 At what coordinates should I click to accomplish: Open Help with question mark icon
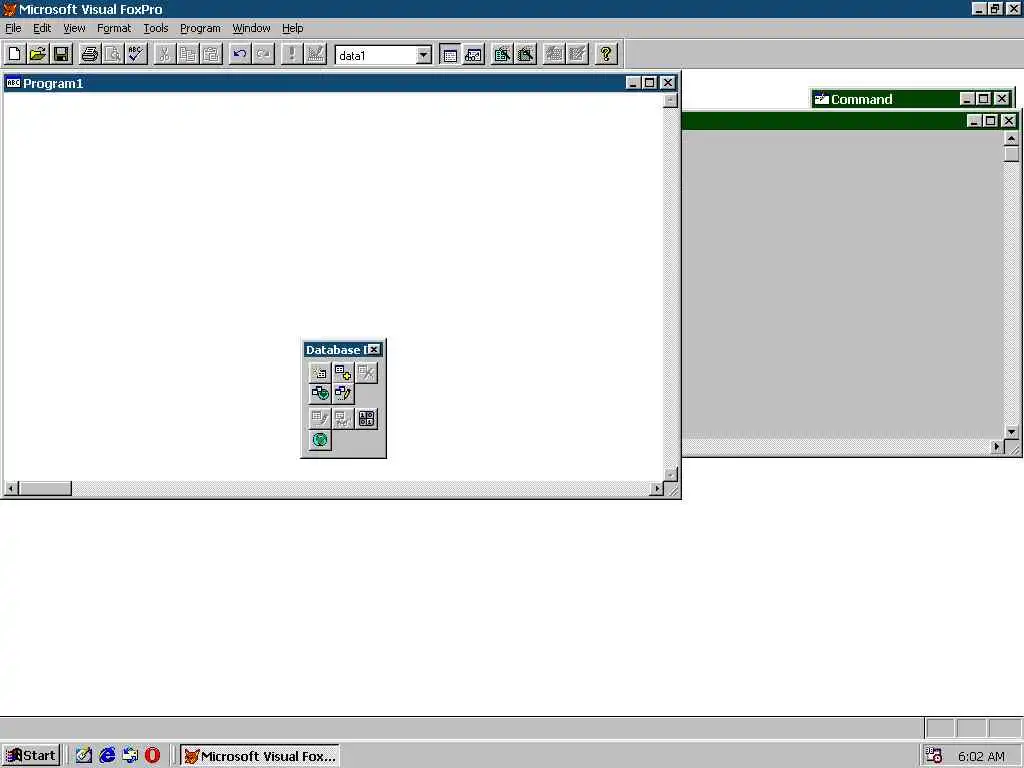(x=606, y=54)
